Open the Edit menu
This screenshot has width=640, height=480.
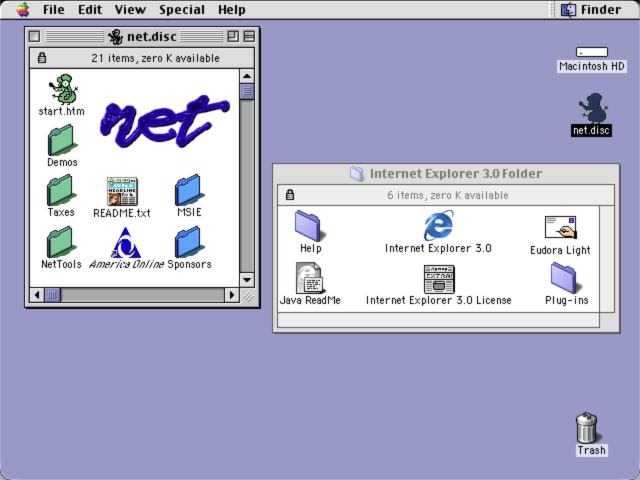coord(90,9)
